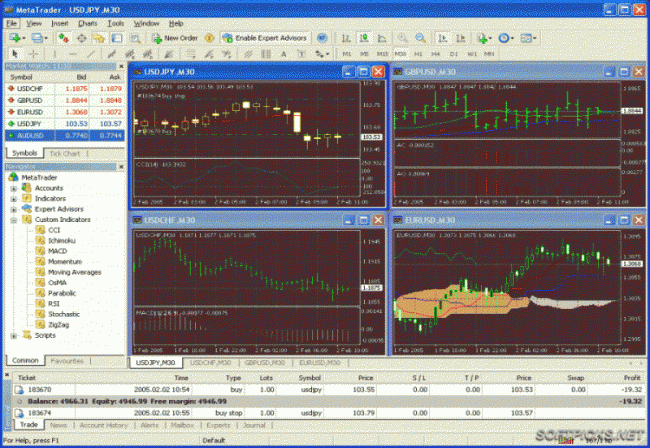650x448 pixels.
Task: Open the Tick Chart tab
Action: pos(65,153)
